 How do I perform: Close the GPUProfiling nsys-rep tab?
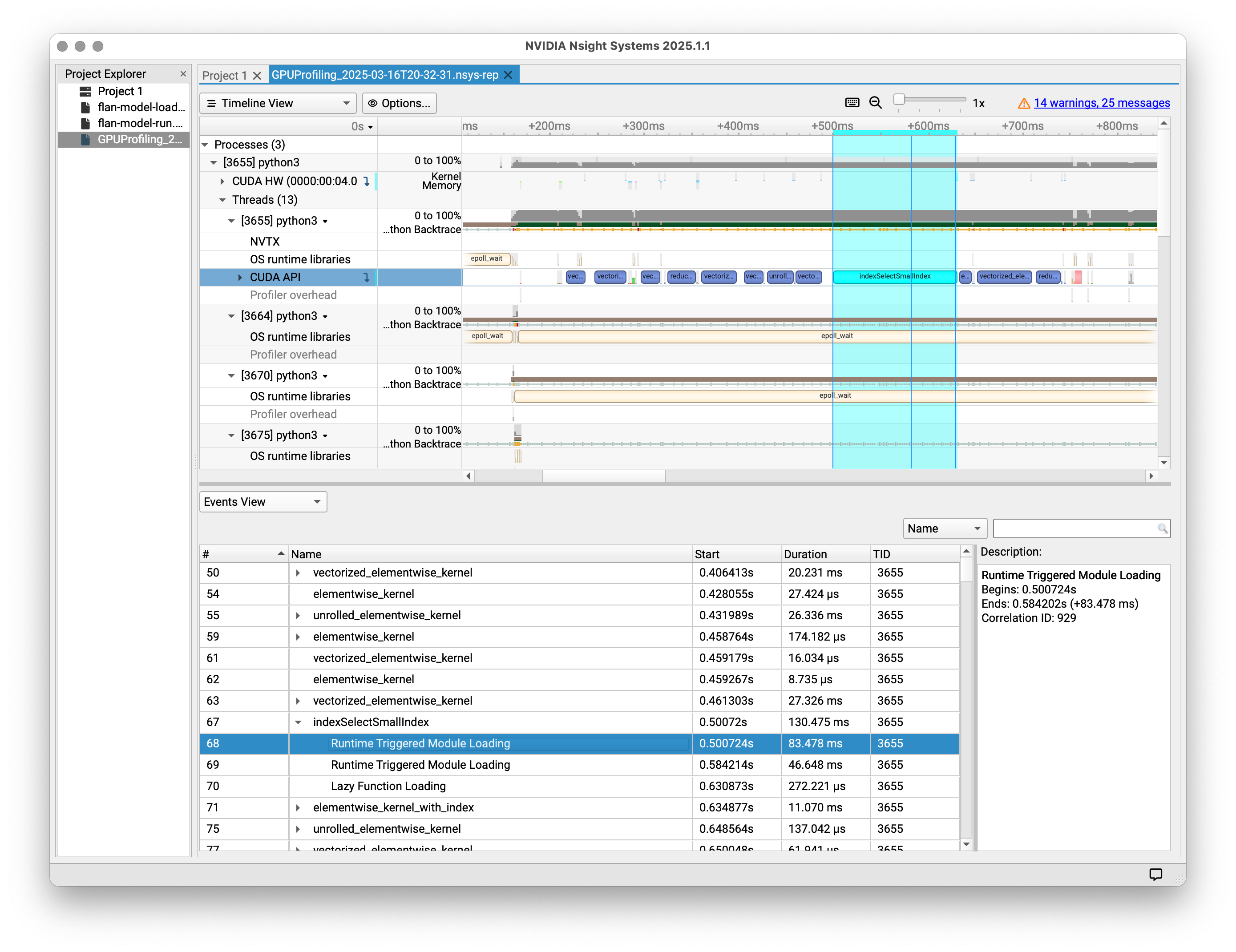508,75
